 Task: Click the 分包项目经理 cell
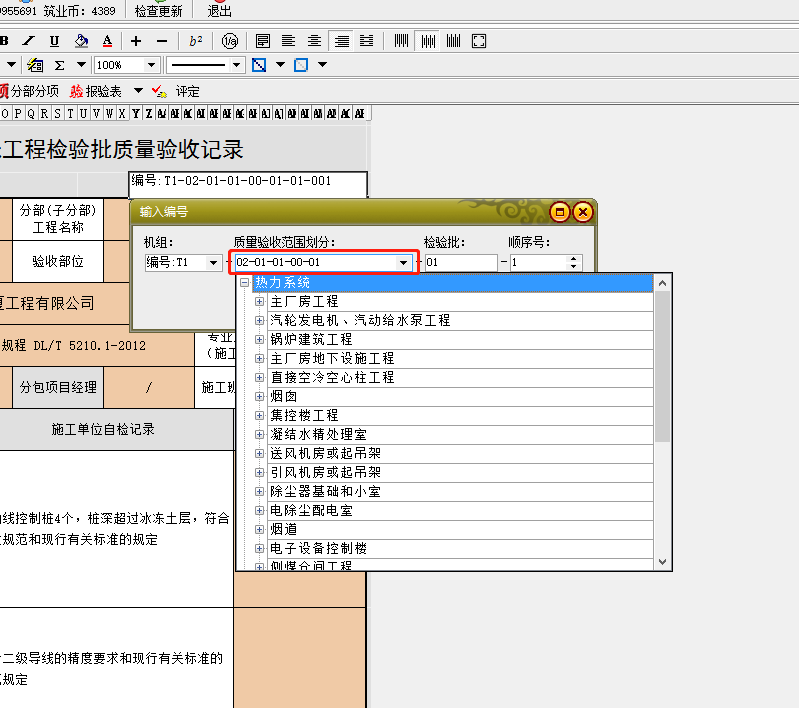pyautogui.click(x=58, y=387)
